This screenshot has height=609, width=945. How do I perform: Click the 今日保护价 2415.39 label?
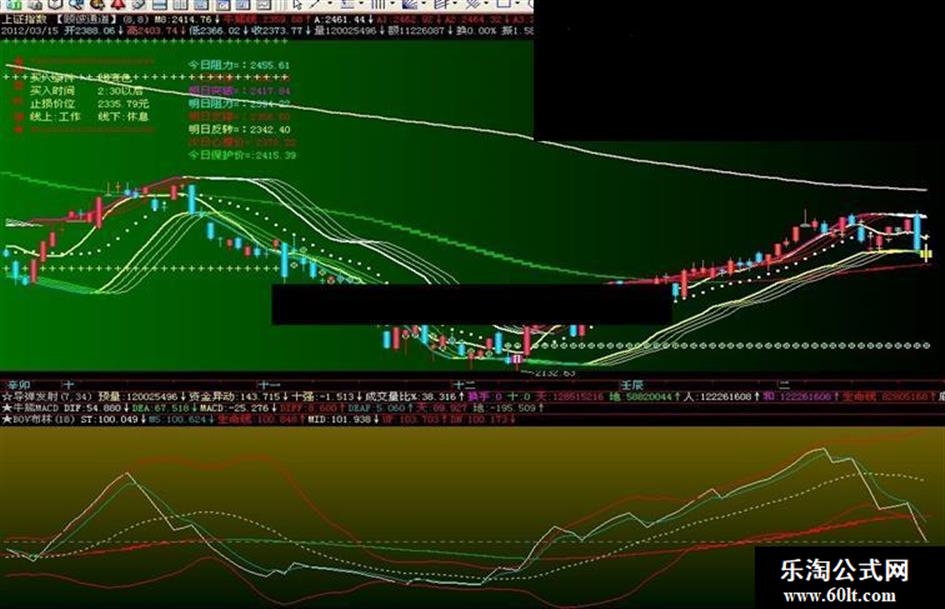(x=242, y=156)
